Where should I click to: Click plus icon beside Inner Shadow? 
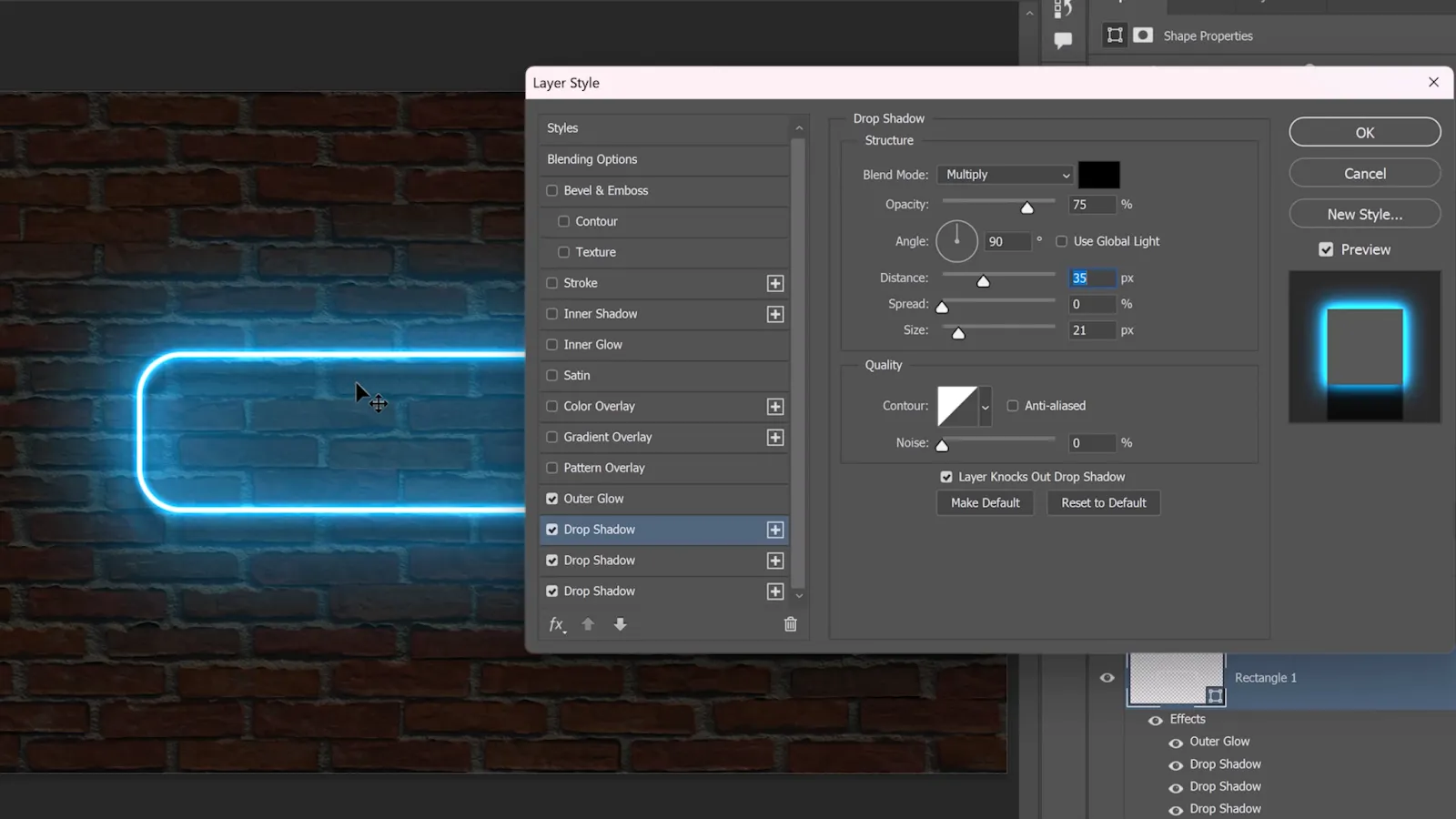[x=775, y=314]
